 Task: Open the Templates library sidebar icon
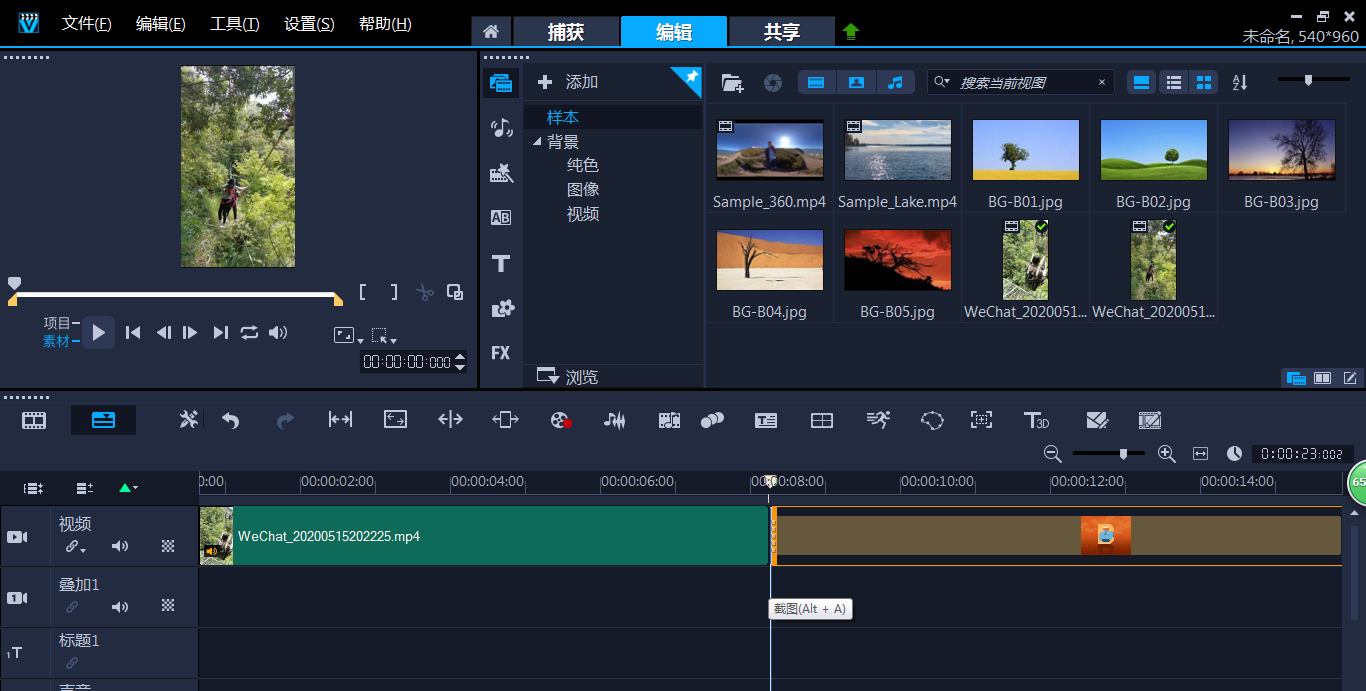pos(501,174)
